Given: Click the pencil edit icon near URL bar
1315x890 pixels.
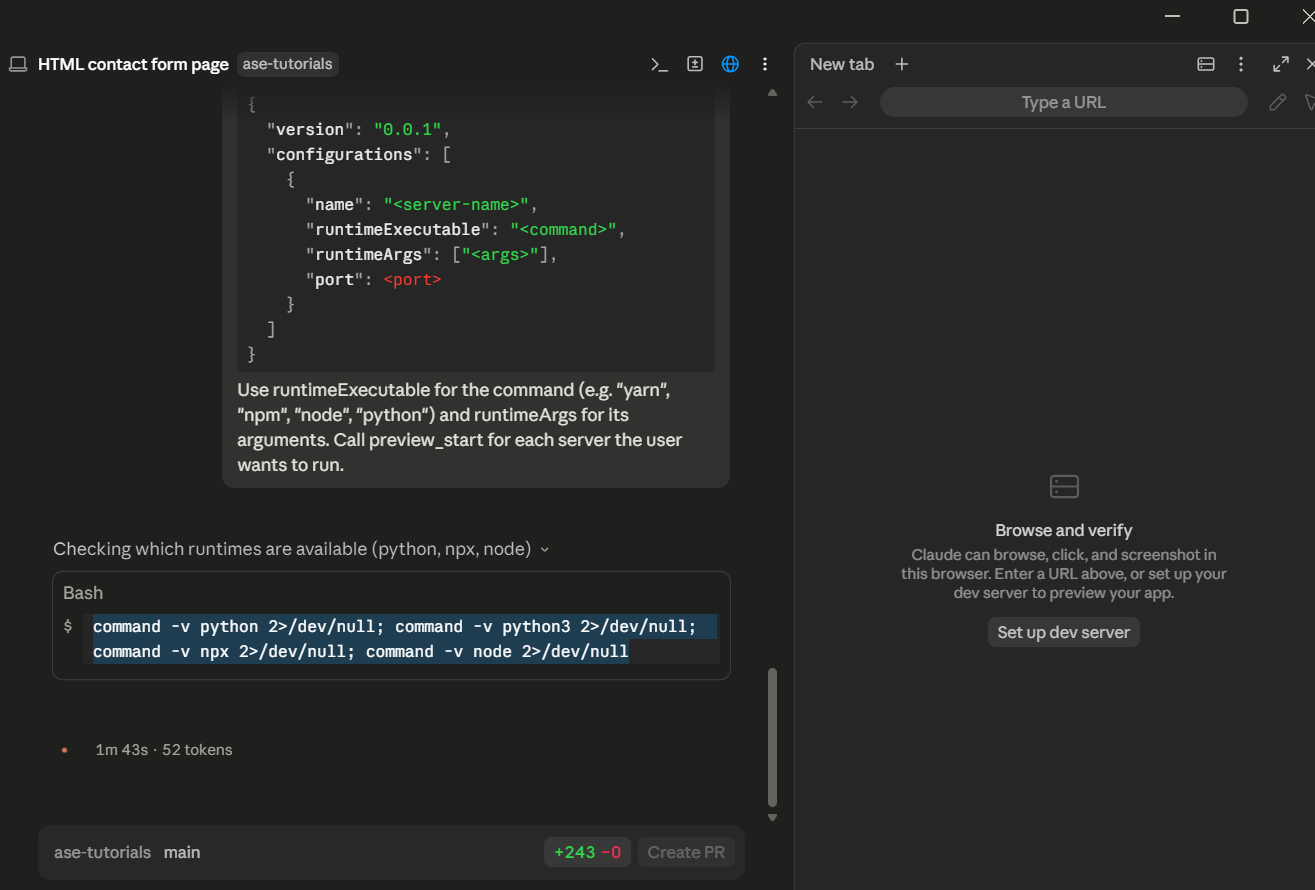Looking at the screenshot, I should [x=1277, y=102].
